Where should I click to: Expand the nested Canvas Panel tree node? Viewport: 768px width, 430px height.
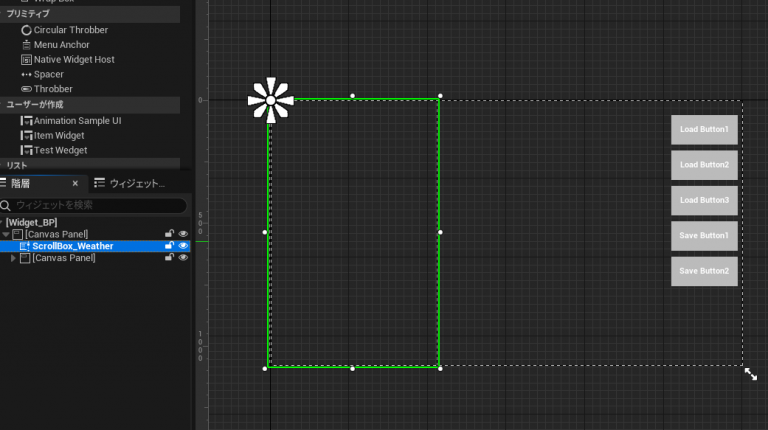[13, 258]
